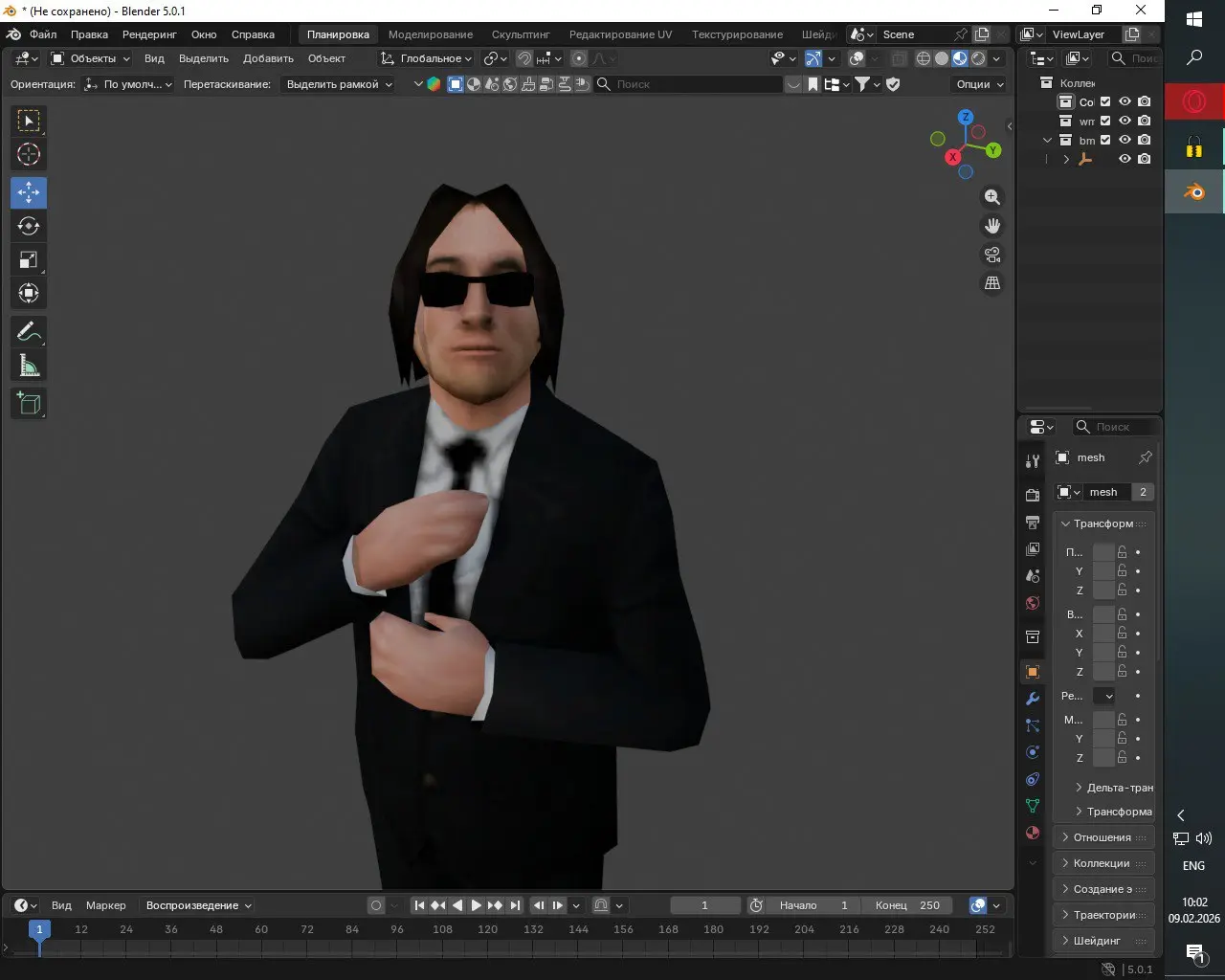Play animation forward button
Viewport: 1225px width, 980px height.
click(476, 905)
